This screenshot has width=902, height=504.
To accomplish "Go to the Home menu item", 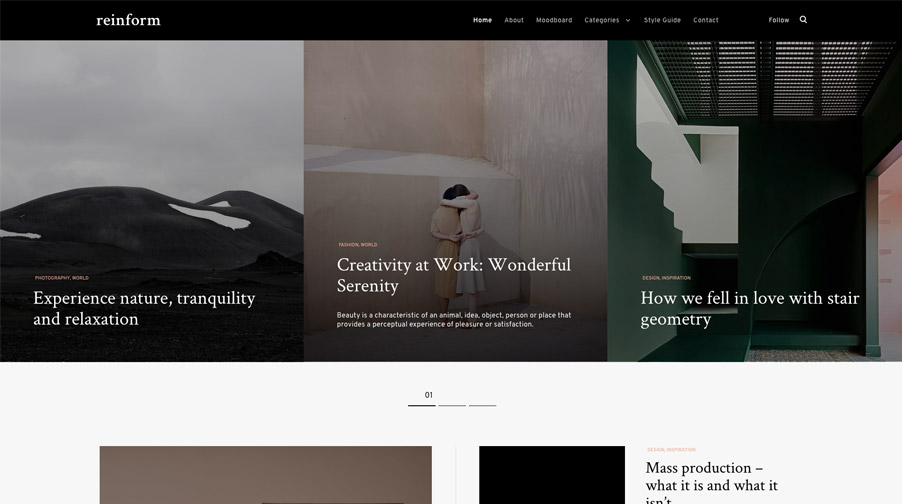I will 482,20.
